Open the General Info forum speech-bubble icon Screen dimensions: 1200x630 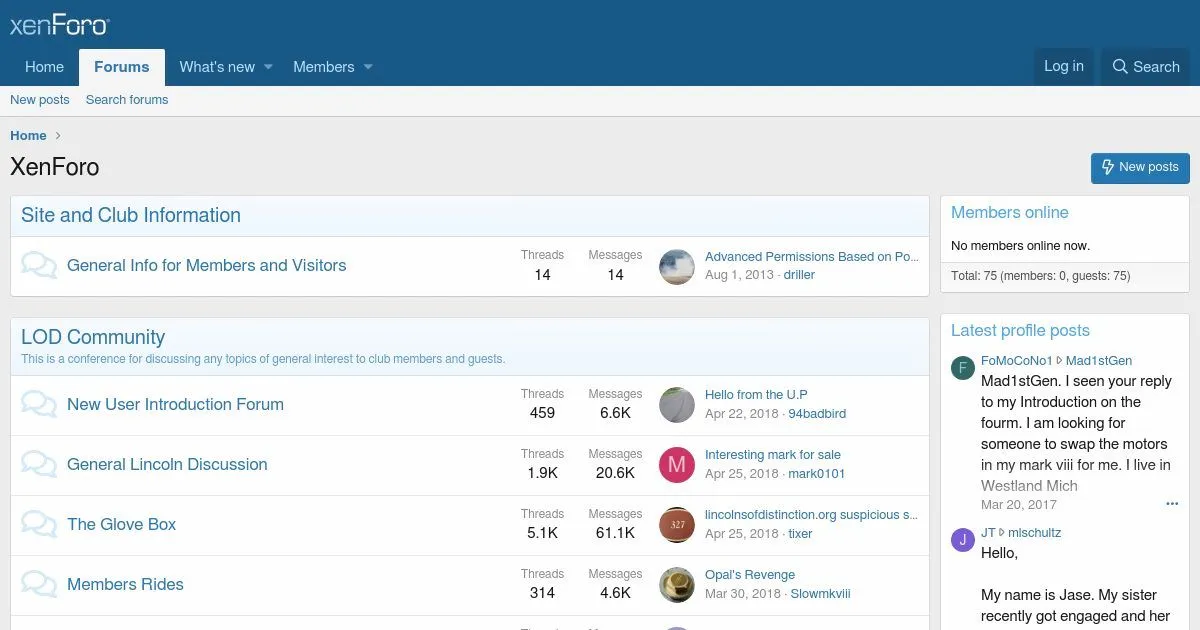click(x=39, y=266)
